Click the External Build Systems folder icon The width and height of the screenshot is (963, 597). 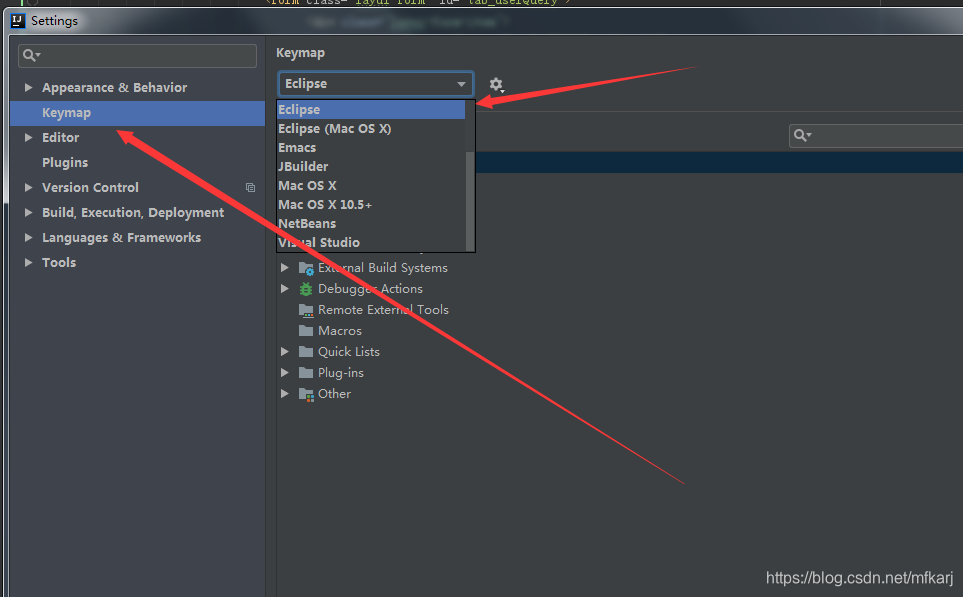pyautogui.click(x=306, y=268)
